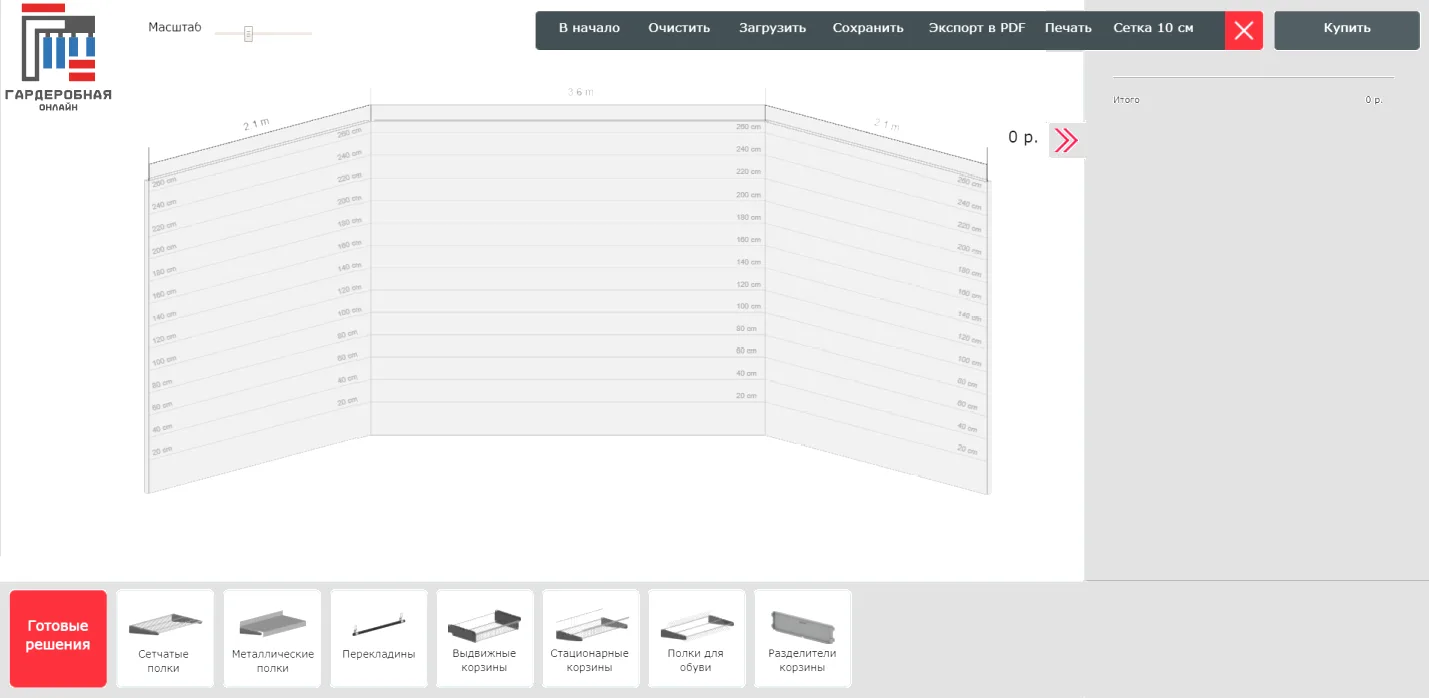1429x698 pixels.
Task: Toggle the Сетка 10 см grid option
Action: 1153,28
